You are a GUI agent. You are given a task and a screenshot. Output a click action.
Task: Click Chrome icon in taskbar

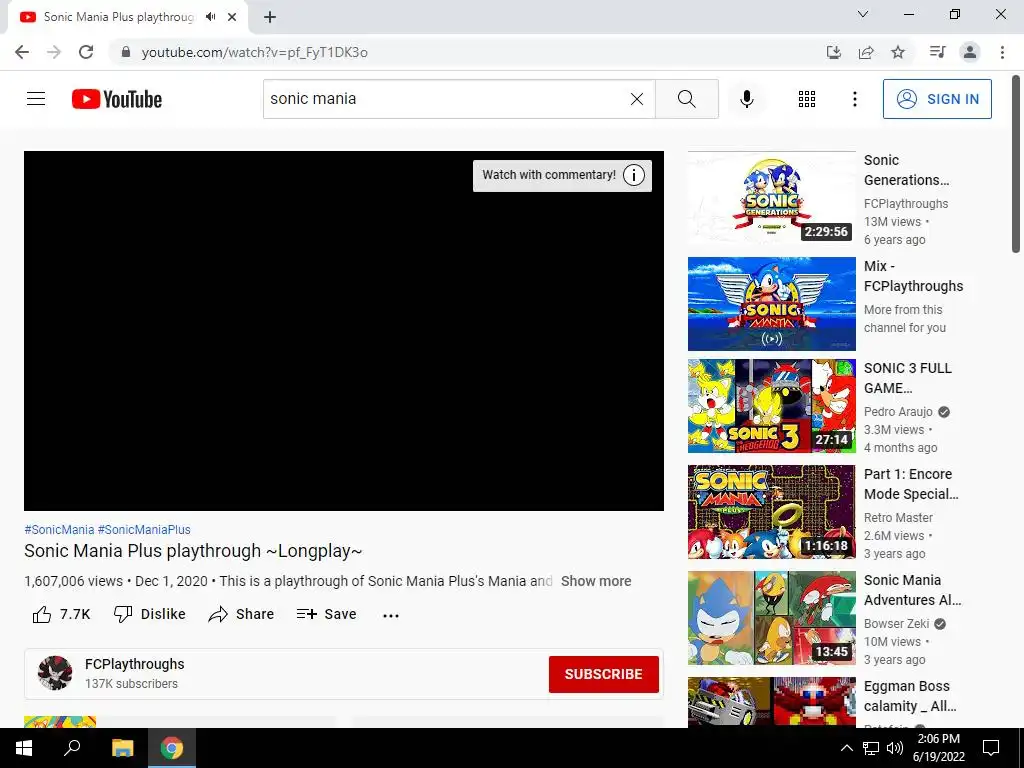pyautogui.click(x=172, y=748)
